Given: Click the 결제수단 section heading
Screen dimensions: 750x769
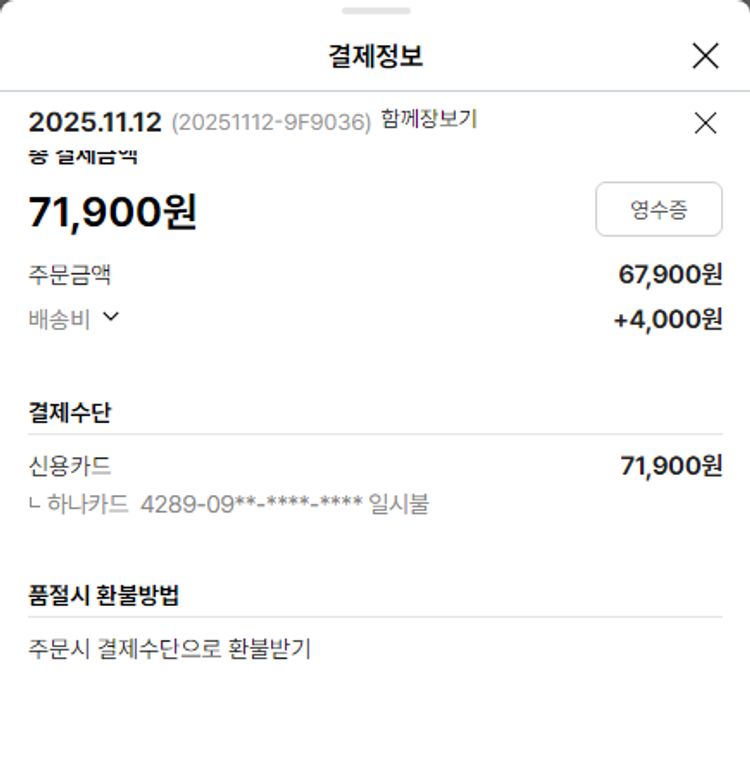Looking at the screenshot, I should (x=69, y=413).
